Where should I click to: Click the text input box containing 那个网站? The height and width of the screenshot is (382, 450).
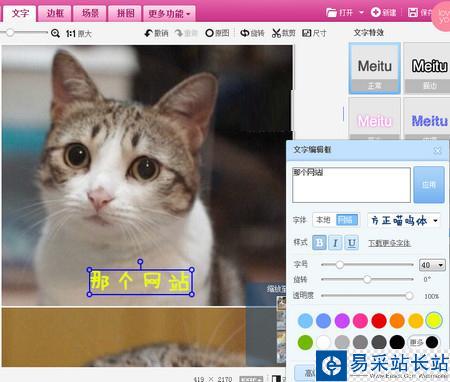351,185
